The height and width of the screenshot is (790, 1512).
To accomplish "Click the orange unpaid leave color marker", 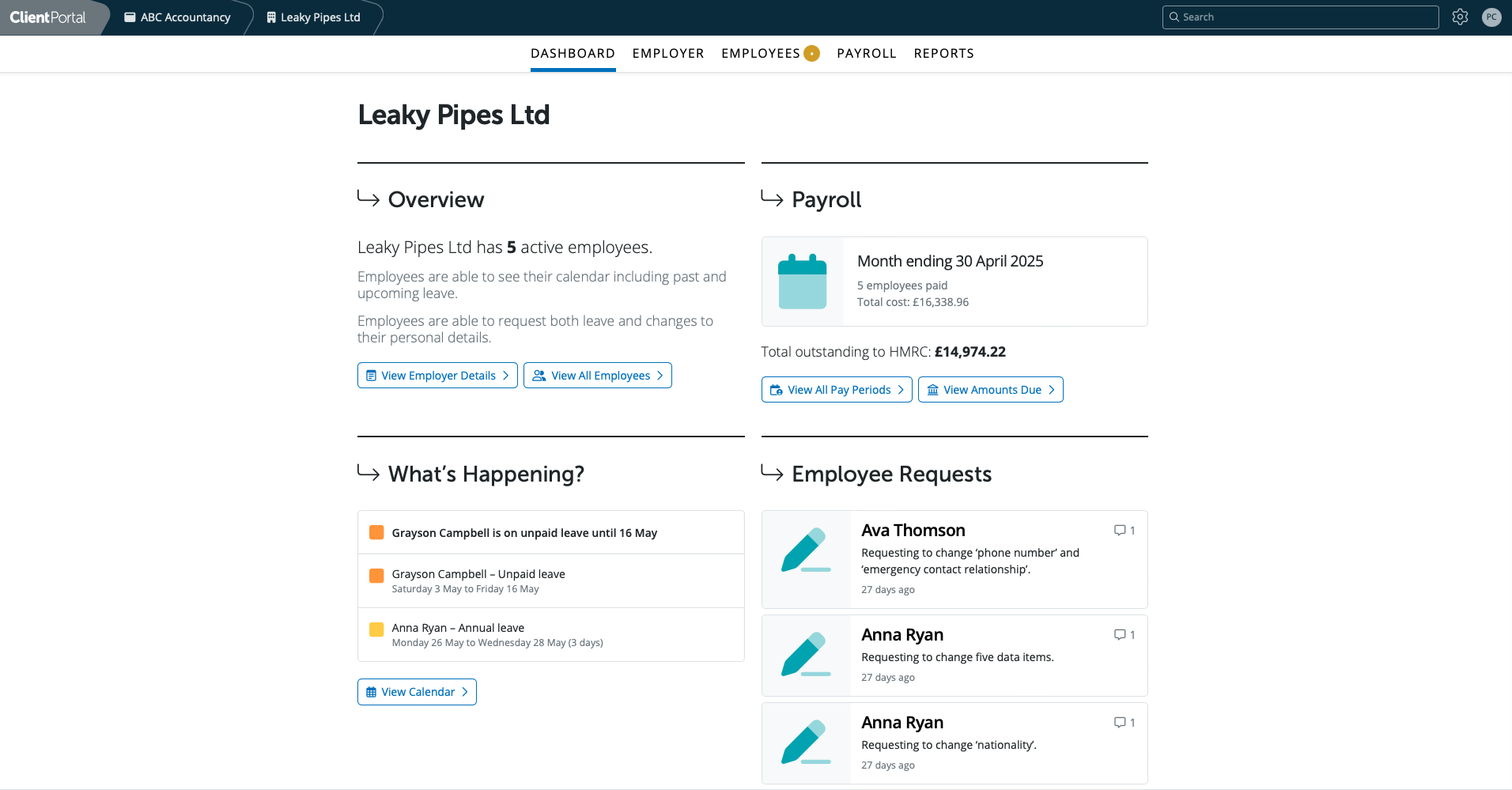I will point(376,576).
